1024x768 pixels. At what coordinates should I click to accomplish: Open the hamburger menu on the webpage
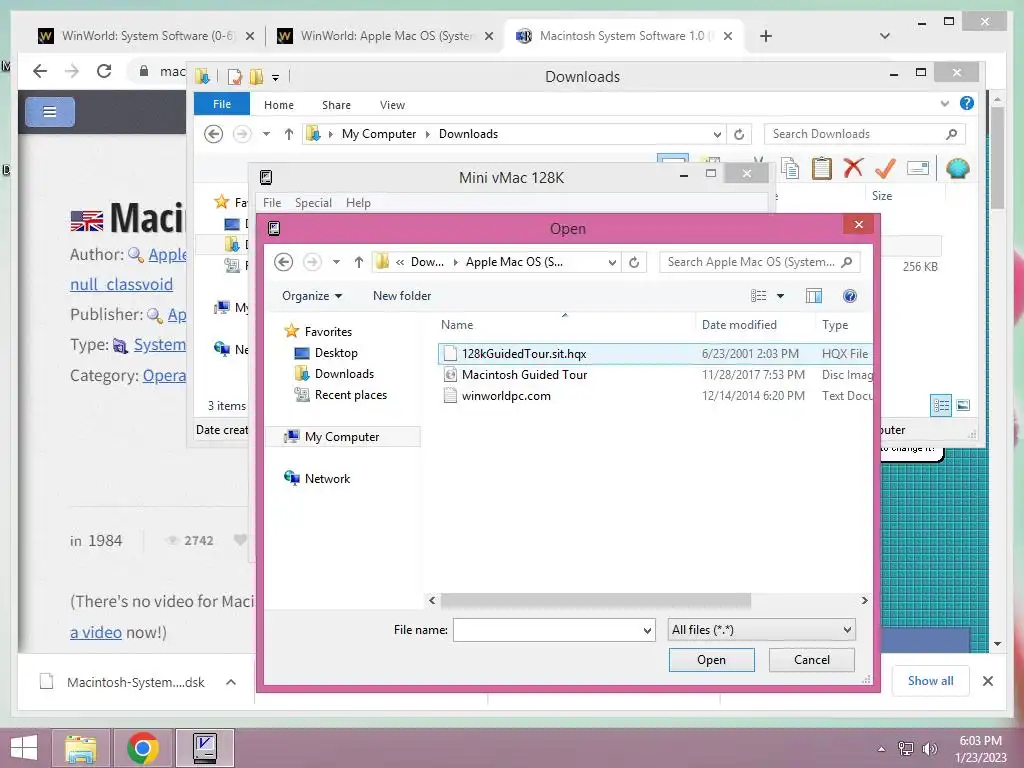(50, 112)
